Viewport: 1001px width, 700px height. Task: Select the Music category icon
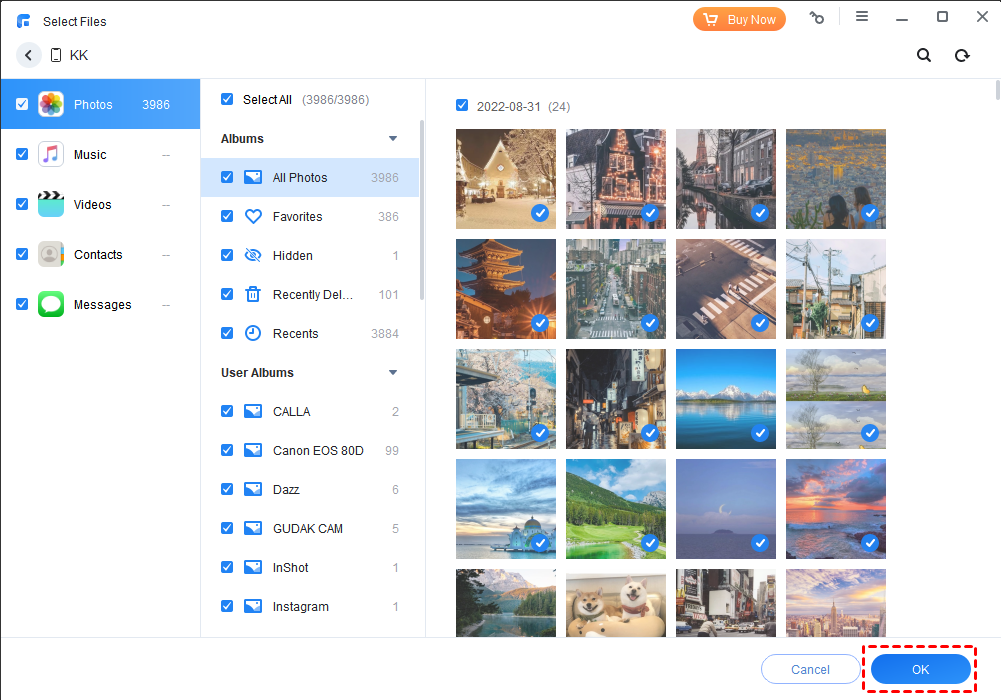51,155
